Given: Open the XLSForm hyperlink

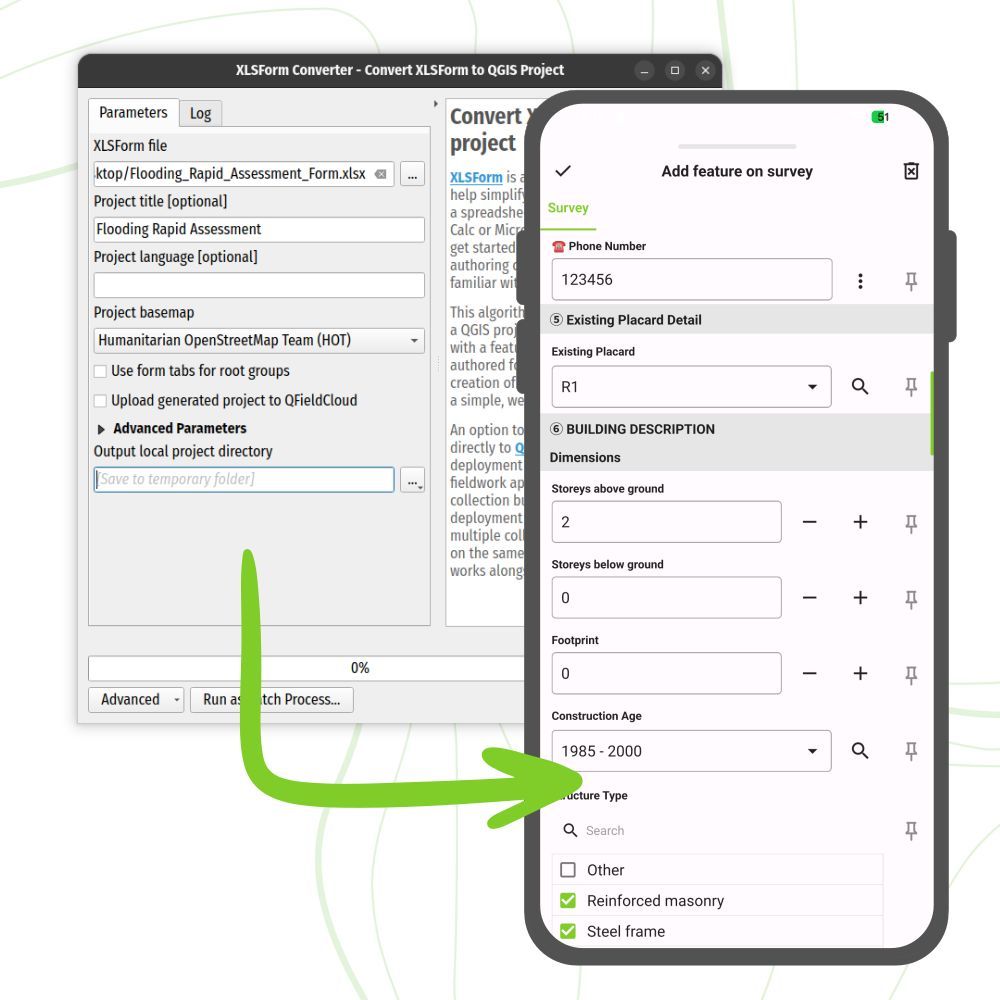Looking at the screenshot, I should 476,177.
